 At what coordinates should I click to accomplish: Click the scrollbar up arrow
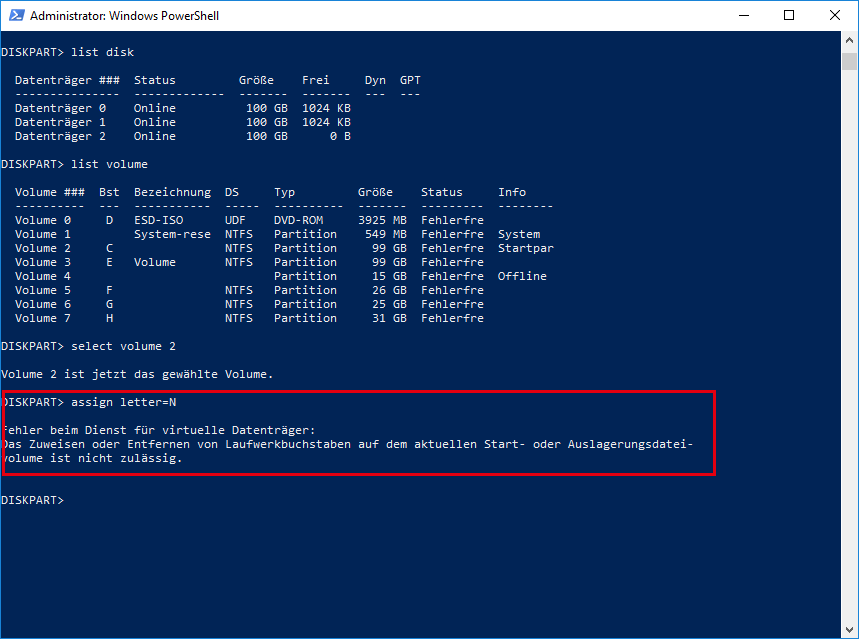(x=850, y=41)
